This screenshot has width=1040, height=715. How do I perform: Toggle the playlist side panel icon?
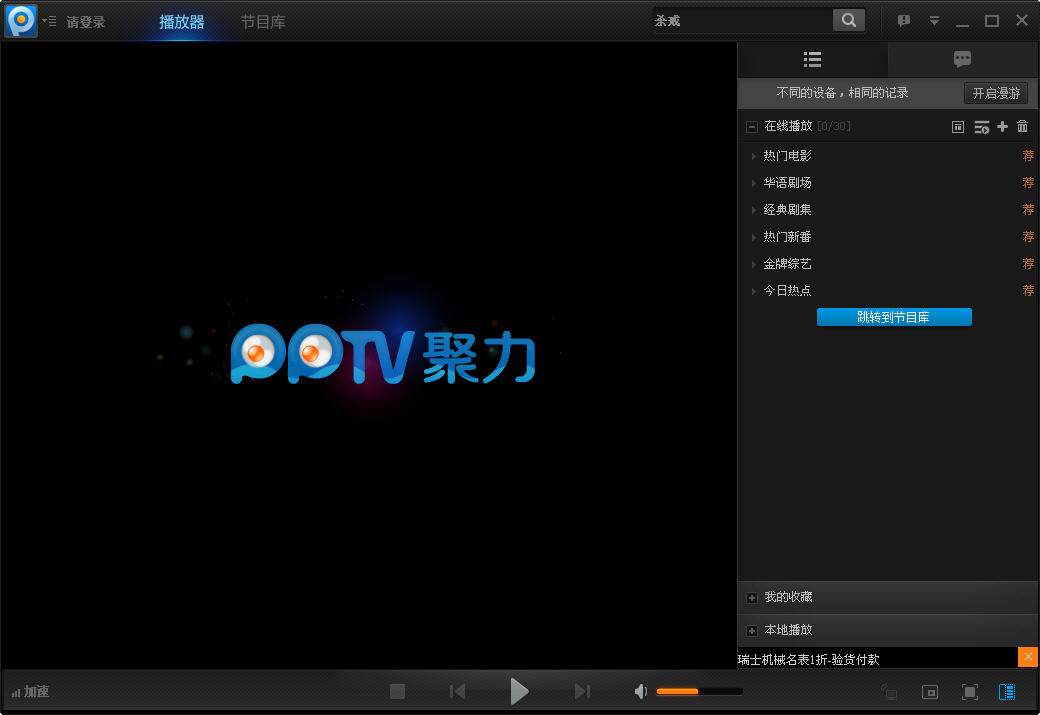pos(1007,691)
